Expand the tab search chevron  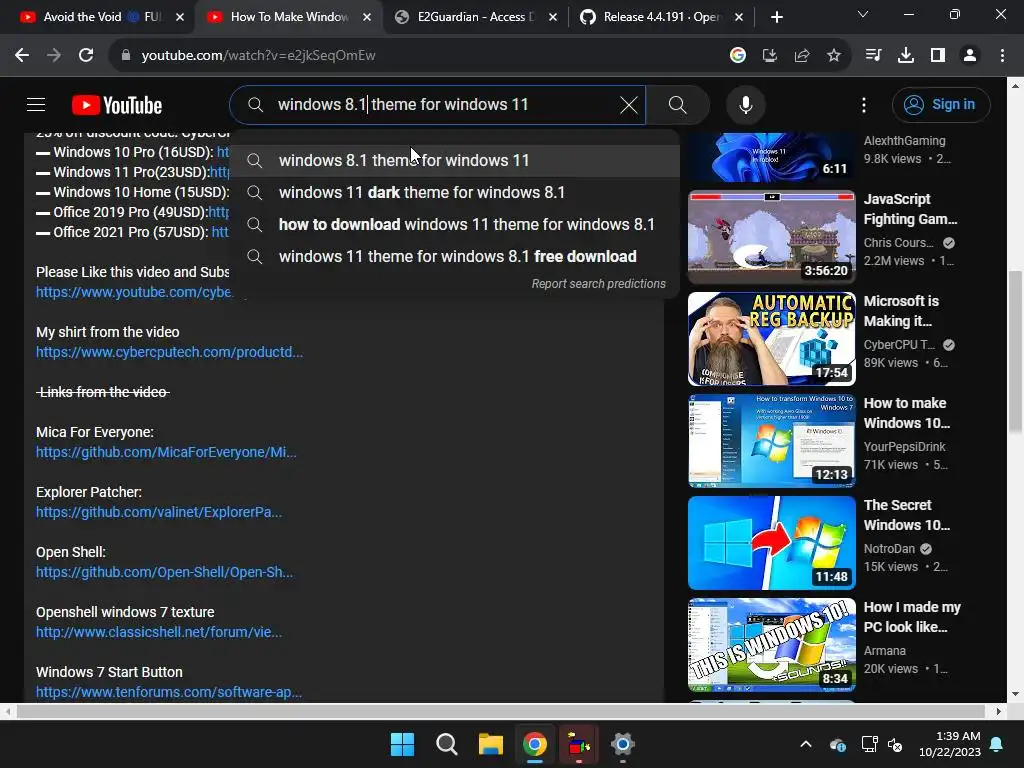tap(863, 14)
